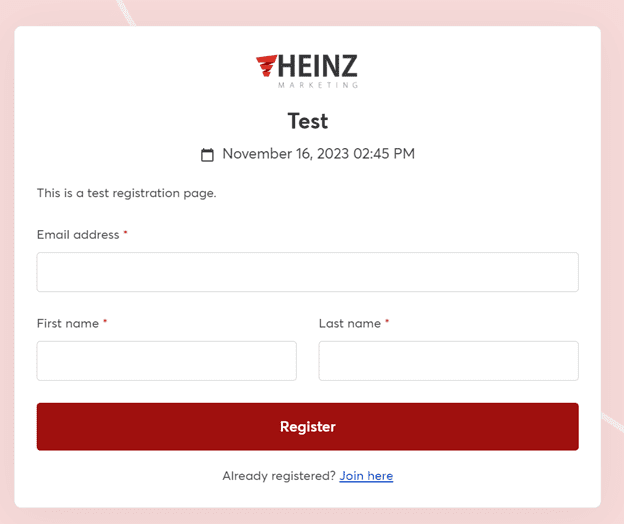Click the Heinz red logo emblem

pos(266,66)
